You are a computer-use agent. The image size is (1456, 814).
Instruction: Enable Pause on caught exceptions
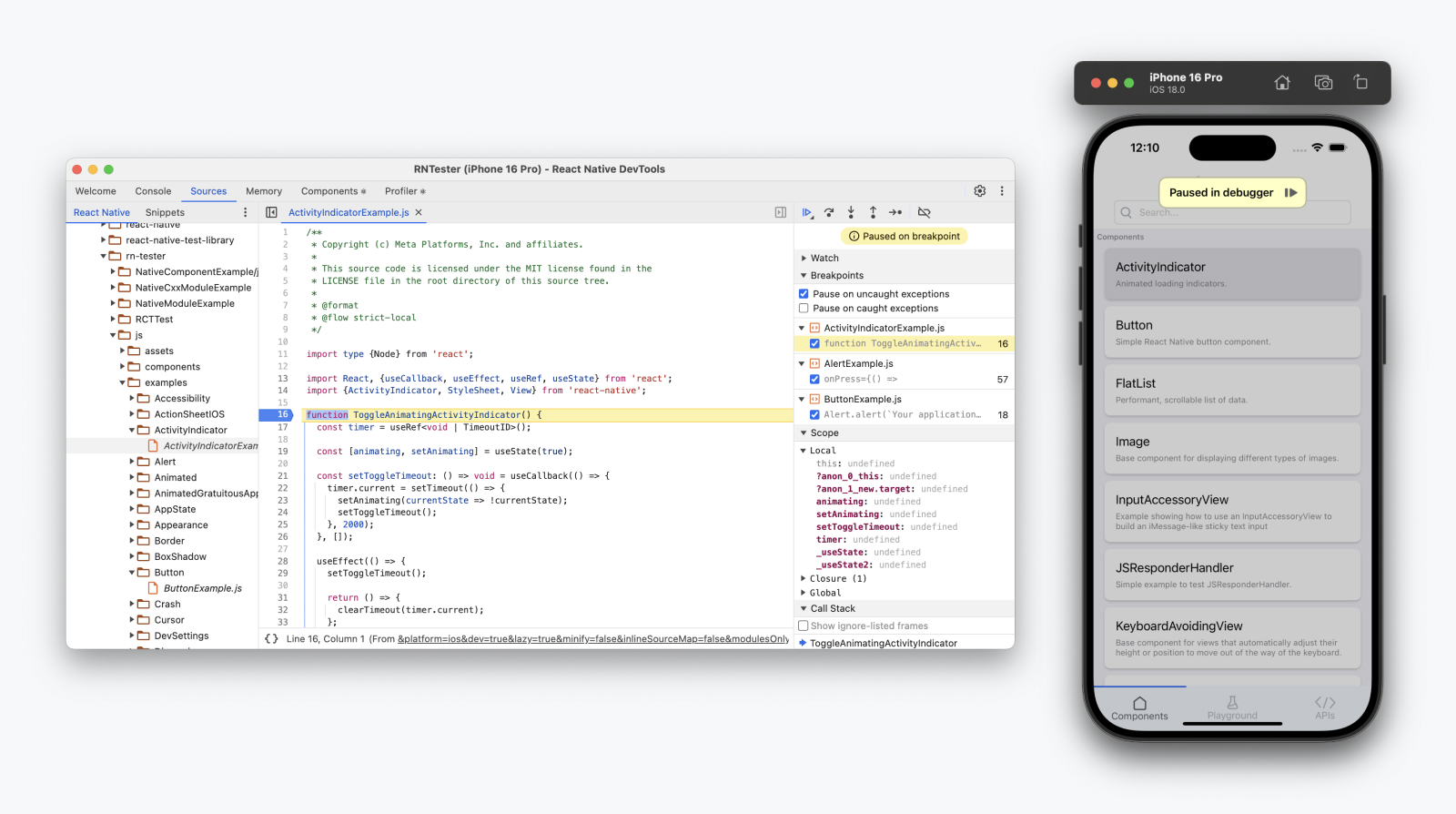tap(804, 309)
